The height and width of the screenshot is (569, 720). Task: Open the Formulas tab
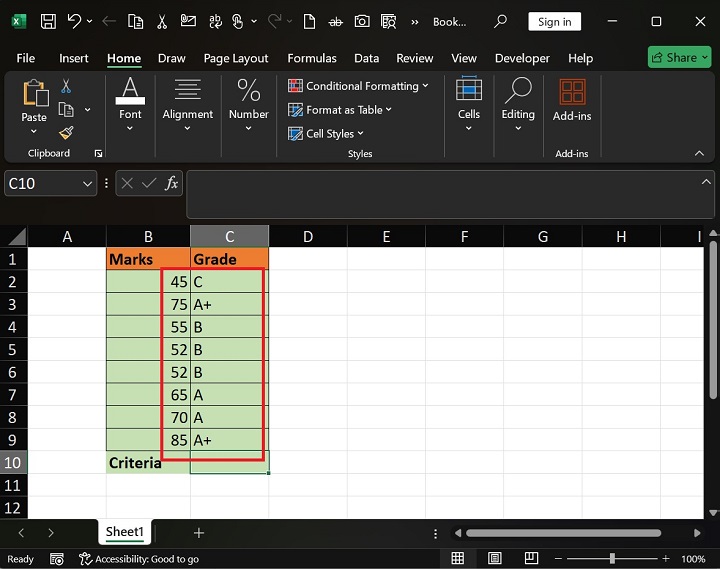pos(310,58)
